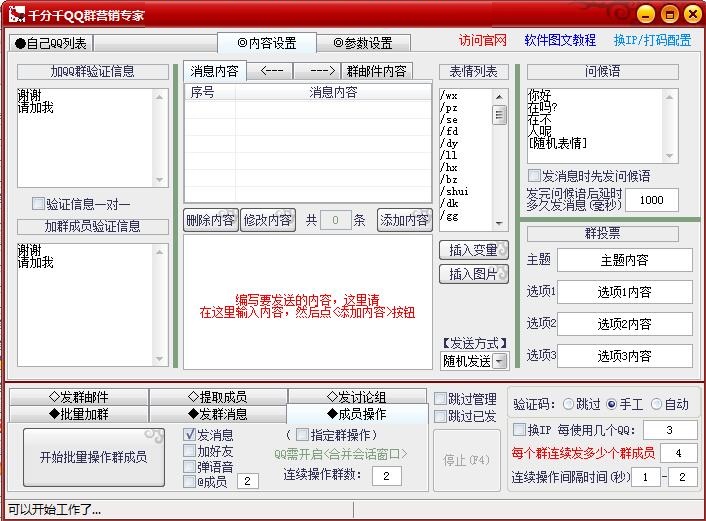706x521 pixels.
Task: Check the 弹语音 checkbox
Action: [190, 466]
